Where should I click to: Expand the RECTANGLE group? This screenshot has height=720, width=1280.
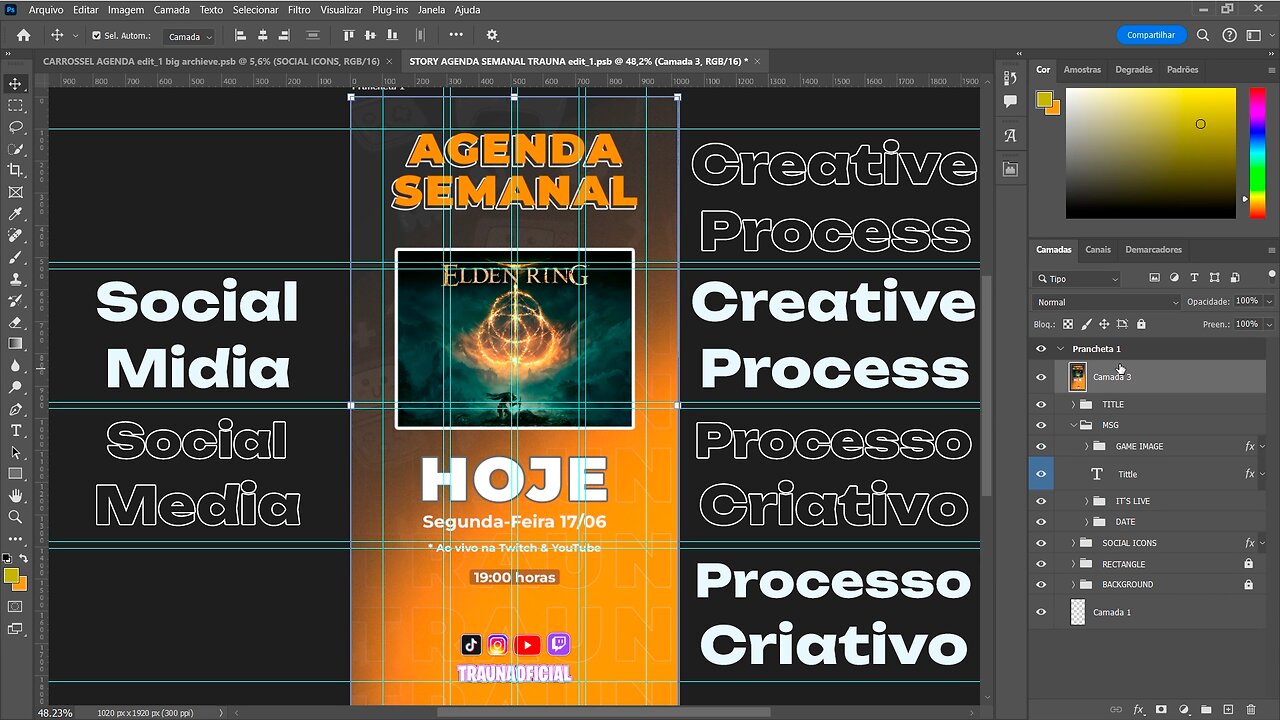point(1074,564)
